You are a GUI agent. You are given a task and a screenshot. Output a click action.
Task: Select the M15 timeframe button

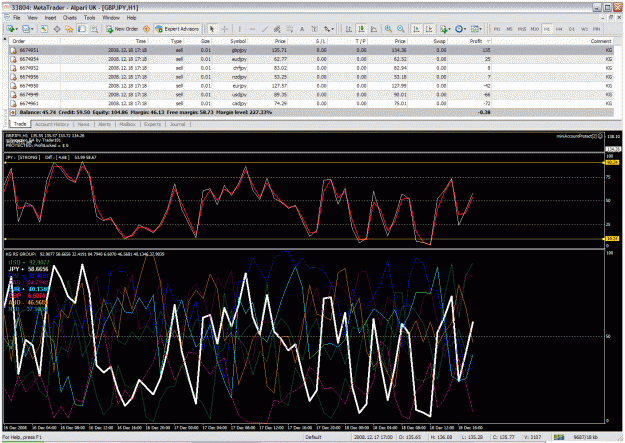click(522, 29)
